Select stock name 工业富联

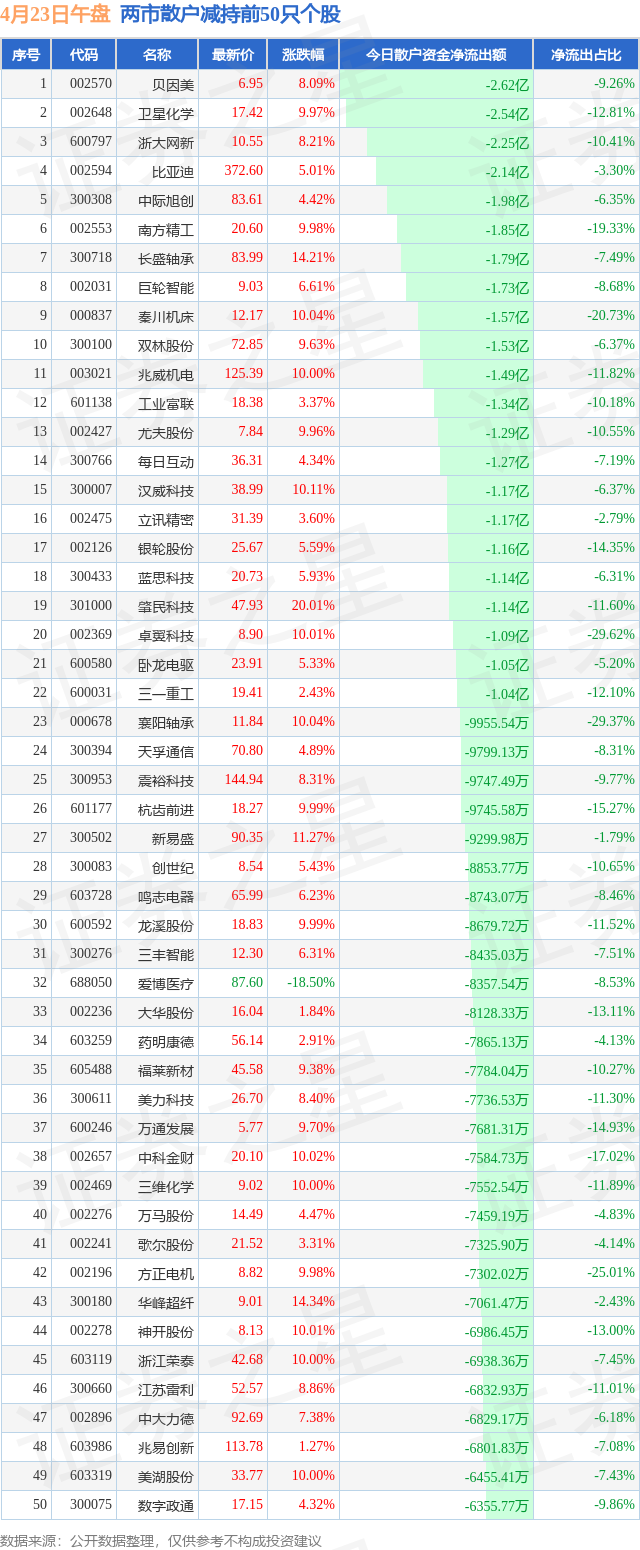point(166,404)
